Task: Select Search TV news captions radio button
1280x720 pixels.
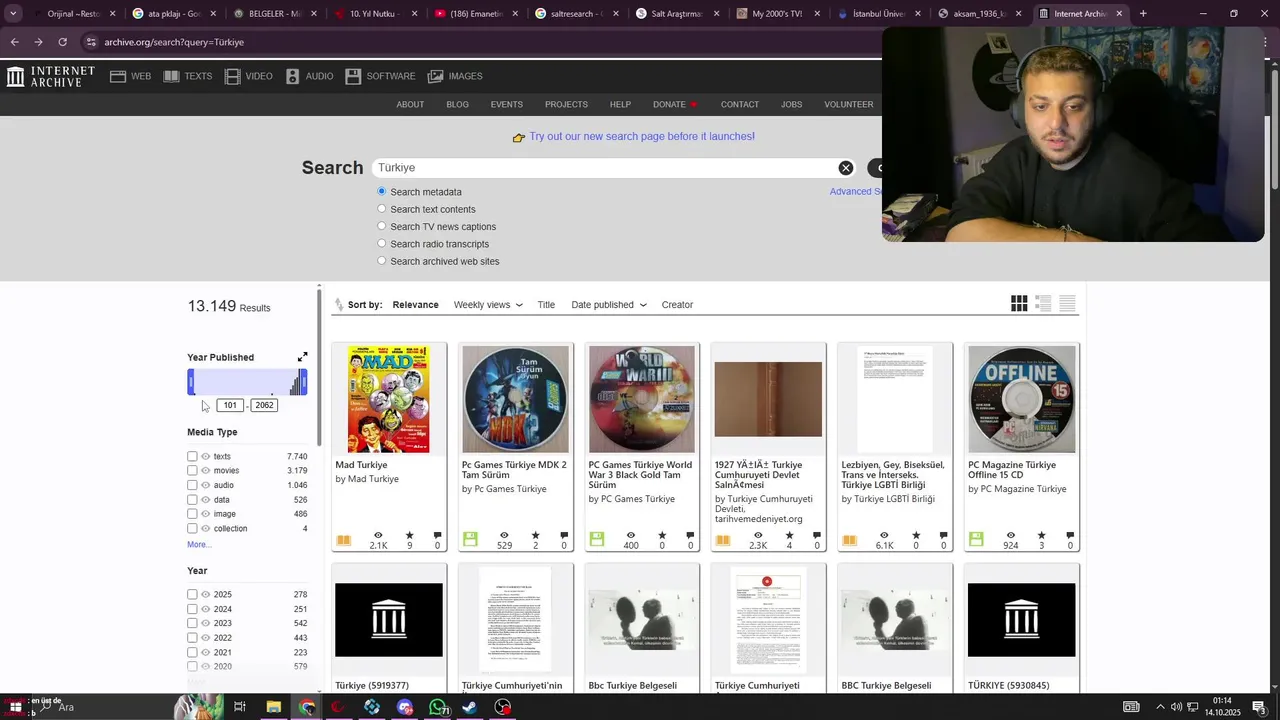Action: 381,226
